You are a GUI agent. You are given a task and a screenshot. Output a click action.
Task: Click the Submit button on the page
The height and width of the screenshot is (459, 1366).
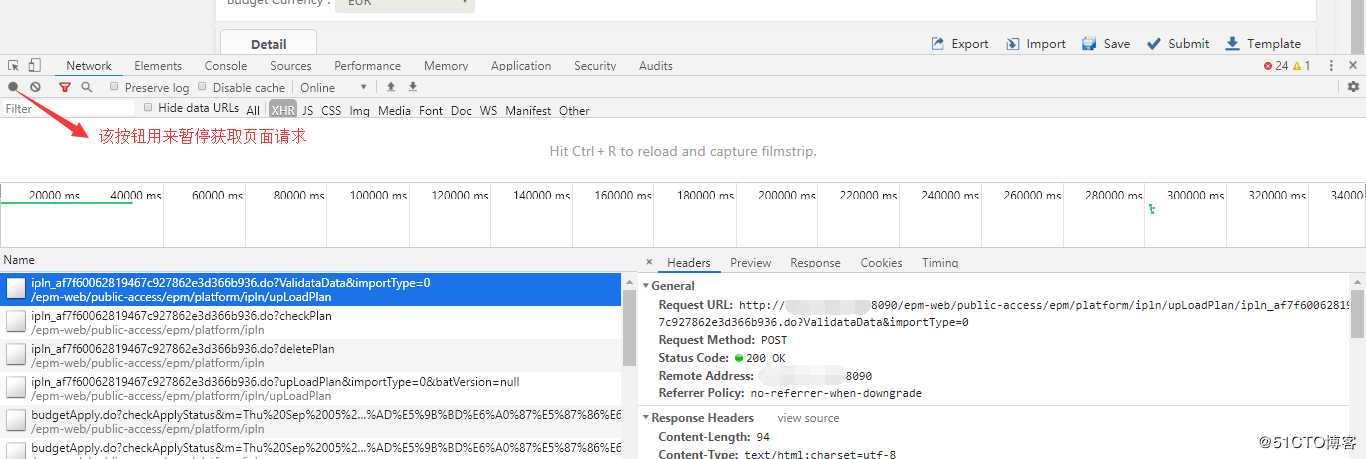tap(1177, 44)
